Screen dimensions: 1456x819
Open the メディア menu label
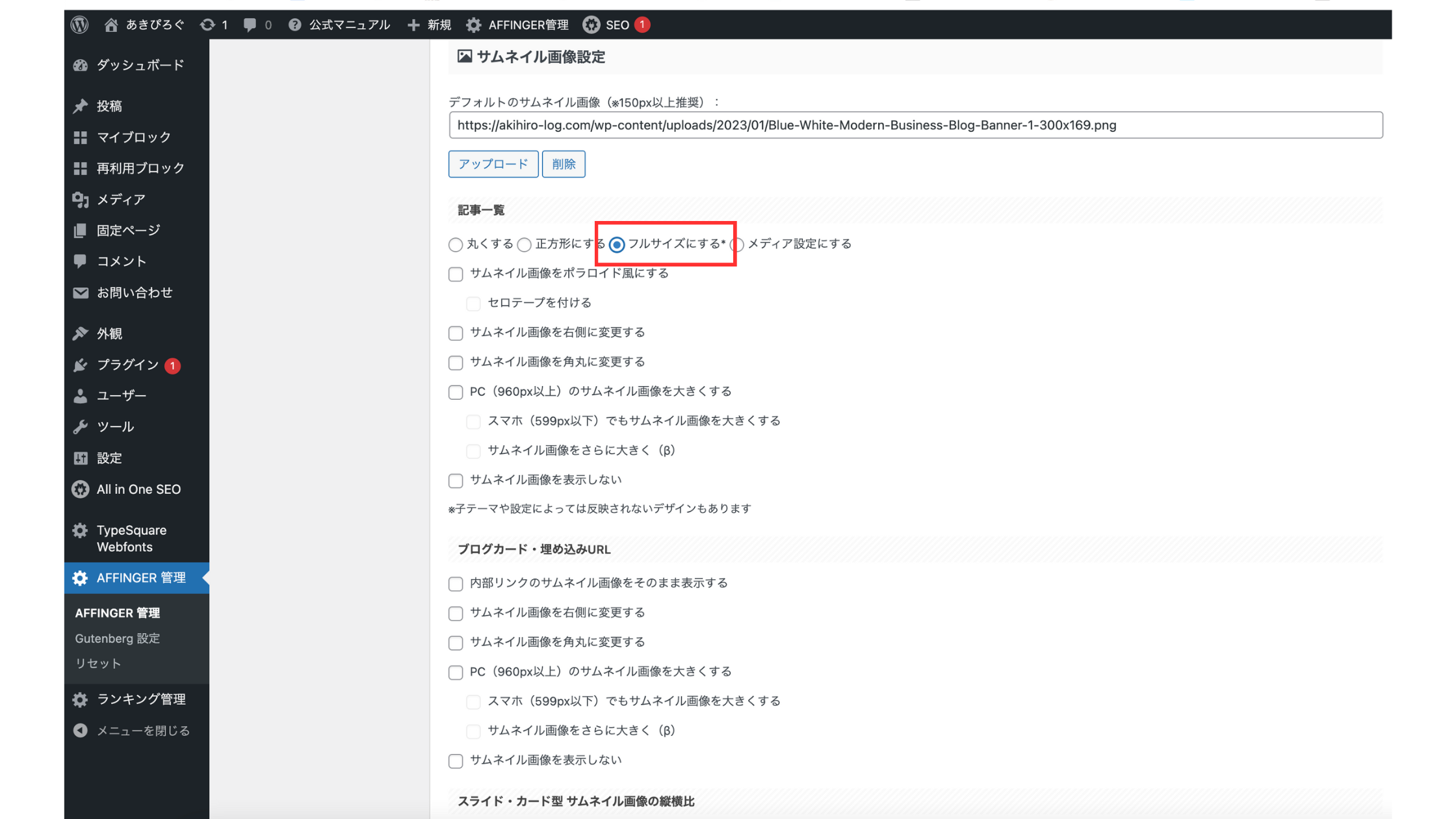121,200
